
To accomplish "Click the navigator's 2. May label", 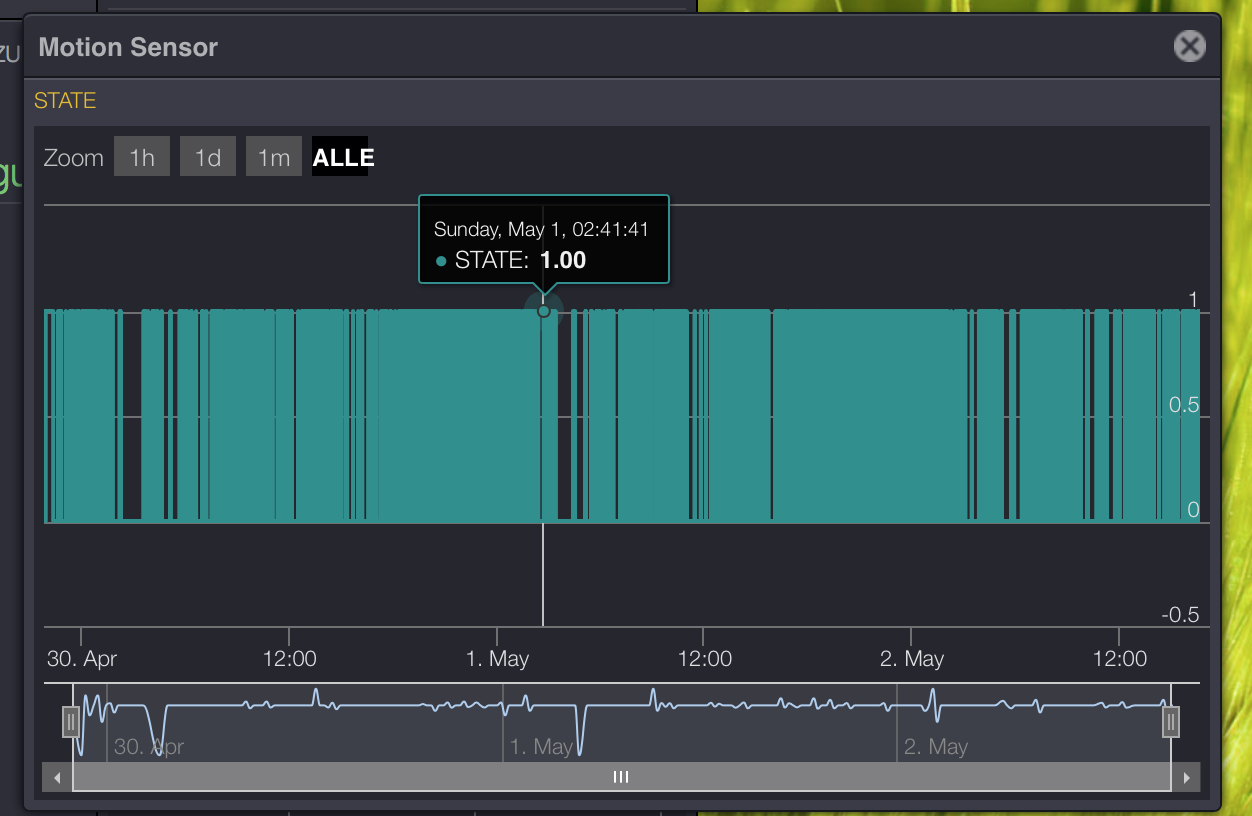I will pos(935,747).
